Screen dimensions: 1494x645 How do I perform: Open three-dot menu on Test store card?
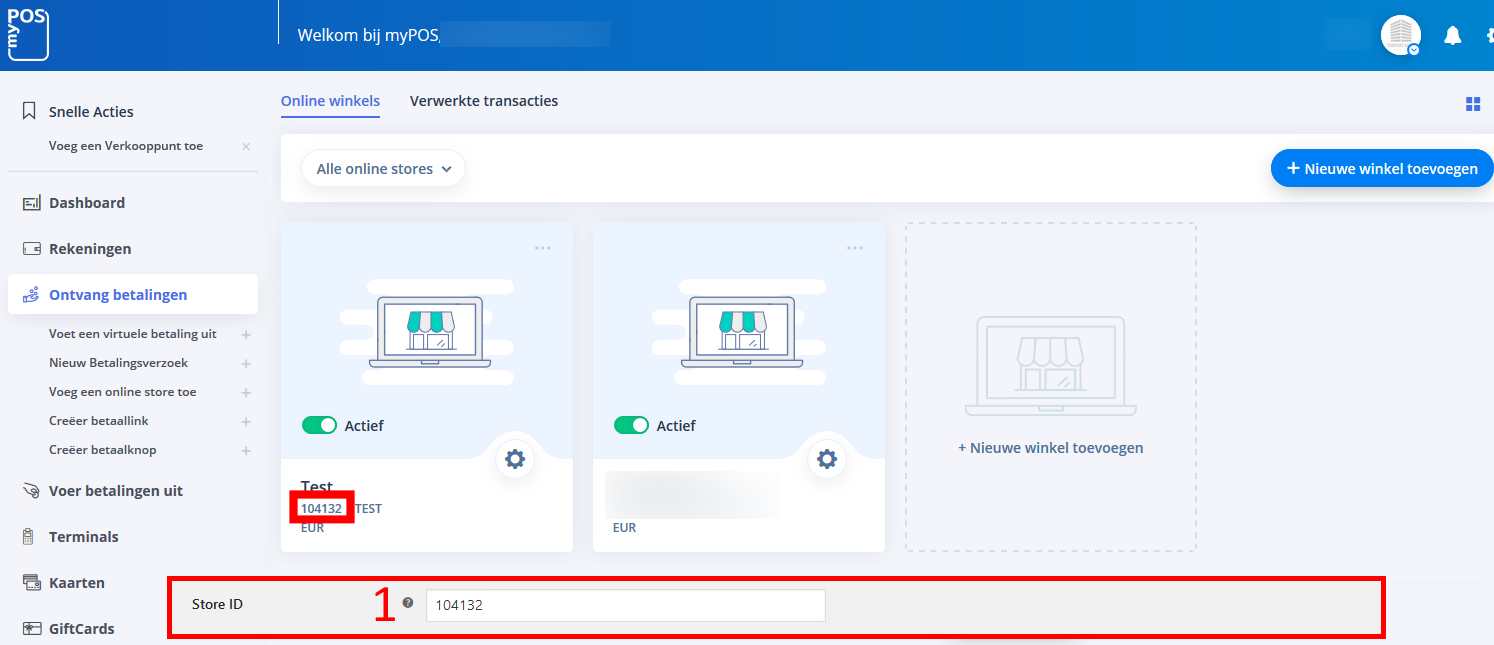[542, 248]
